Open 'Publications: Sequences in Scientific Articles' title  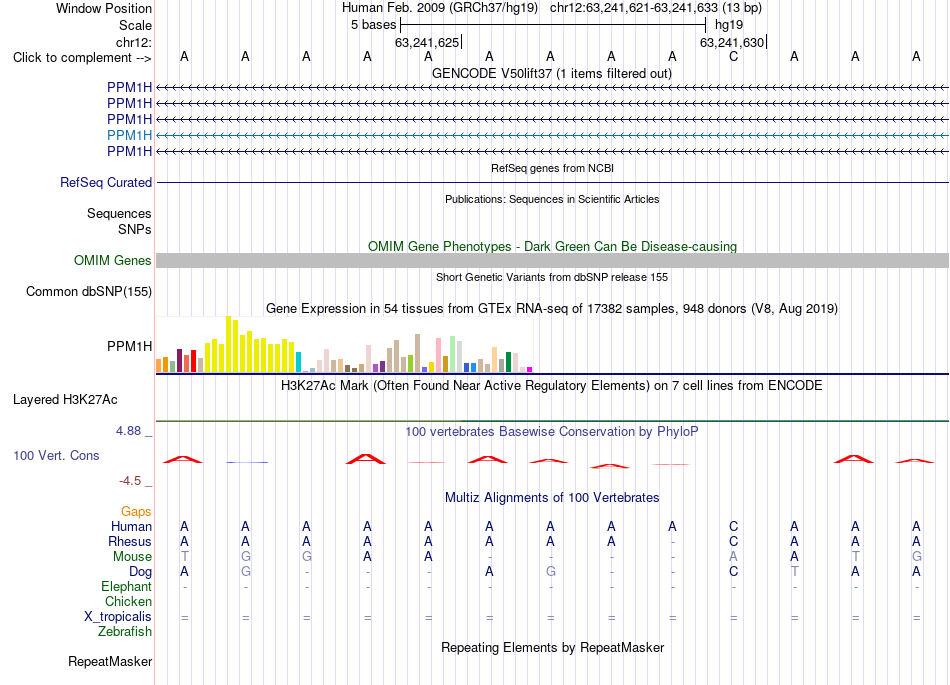coord(552,199)
